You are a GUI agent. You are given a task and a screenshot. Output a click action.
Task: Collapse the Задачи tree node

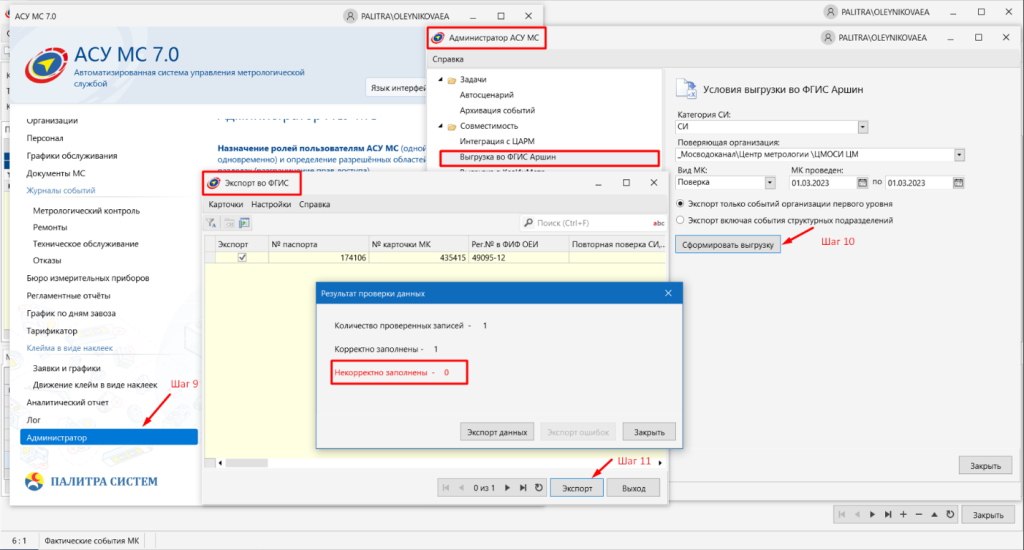tap(440, 79)
